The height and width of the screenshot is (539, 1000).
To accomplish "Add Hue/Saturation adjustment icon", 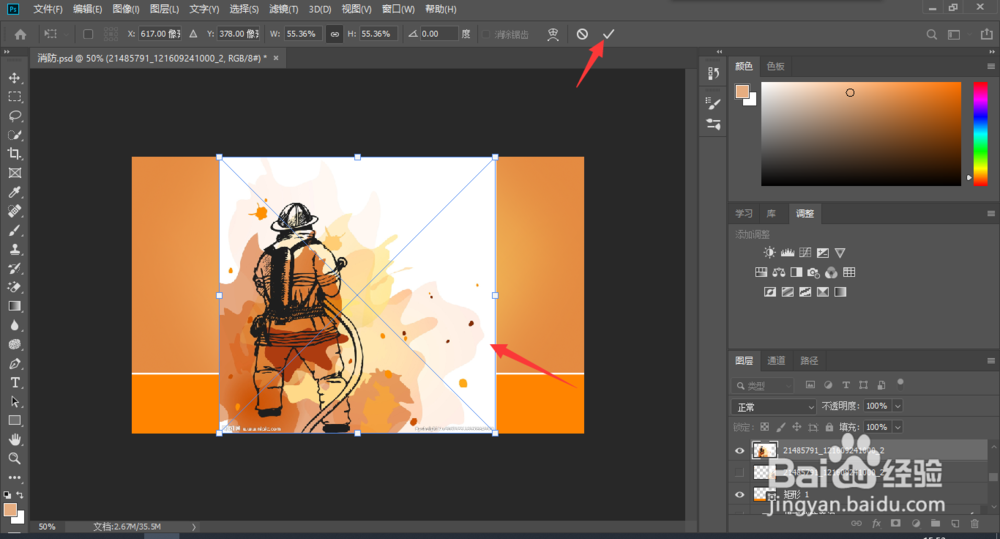I will coord(761,272).
